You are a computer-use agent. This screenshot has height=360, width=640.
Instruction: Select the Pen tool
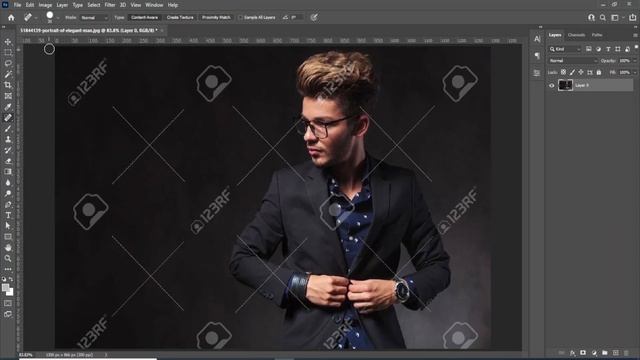[x=8, y=204]
